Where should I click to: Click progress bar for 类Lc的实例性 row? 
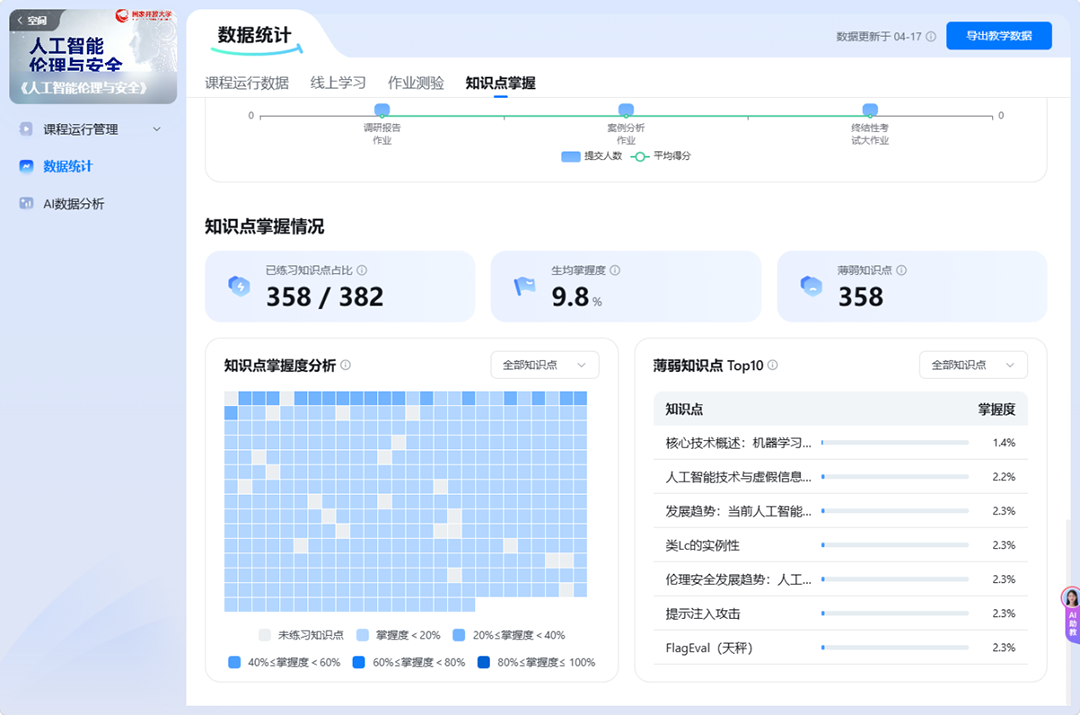(895, 545)
